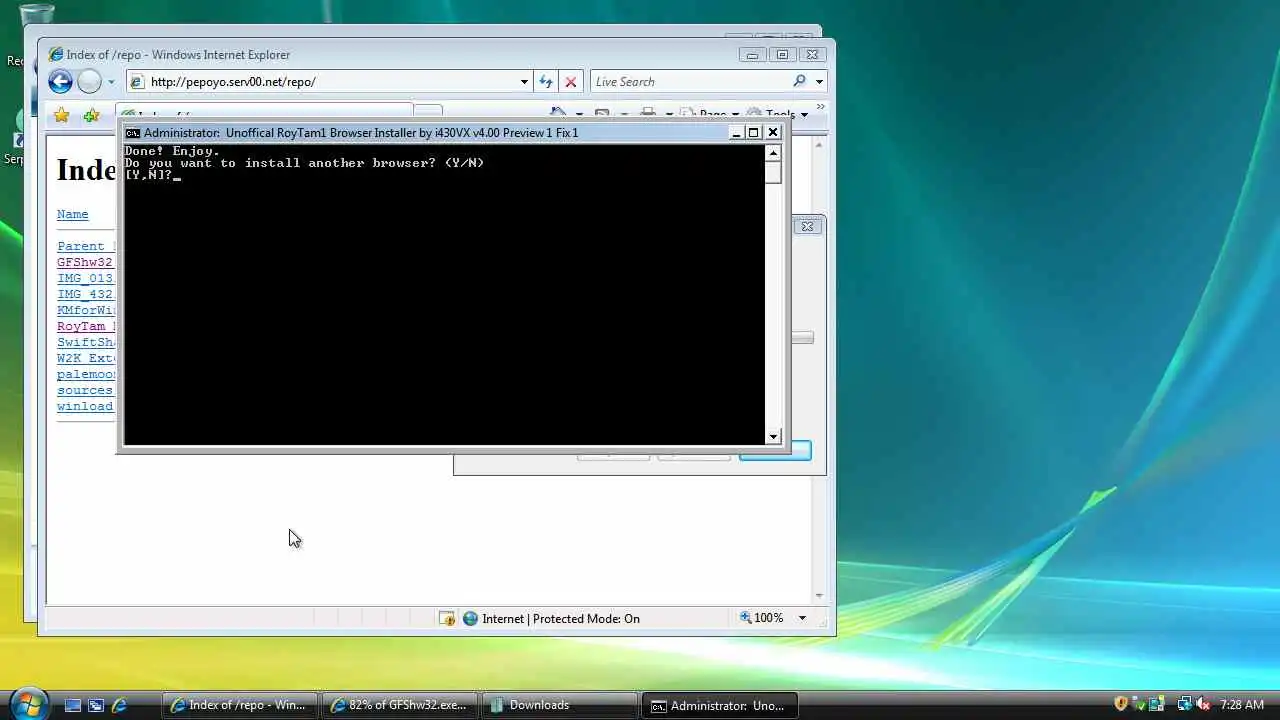The width and height of the screenshot is (1280, 720).
Task: Click the zoom magnifier 100% control
Action: coord(761,618)
